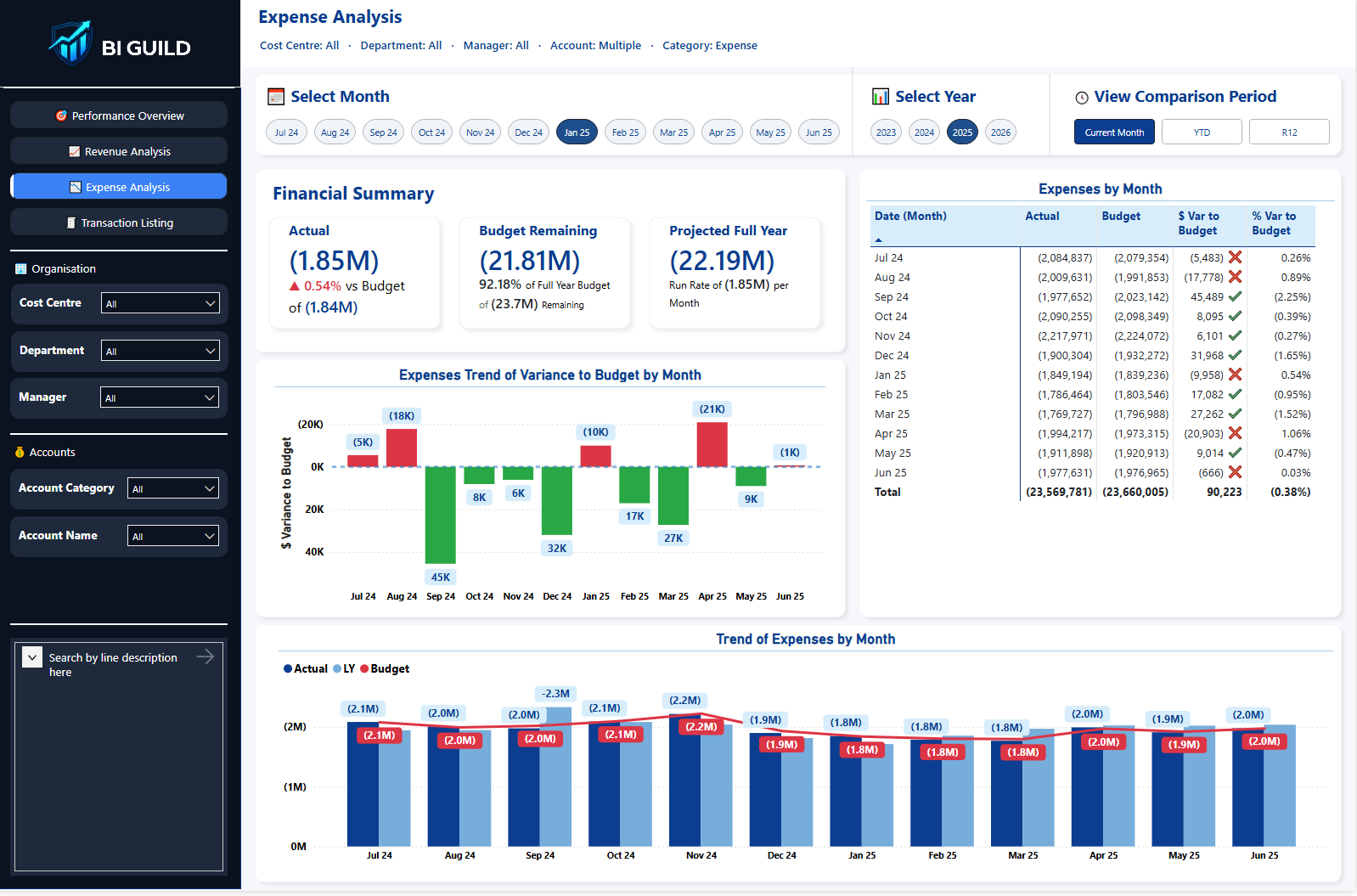Click the arrow icon in search box
The image size is (1357, 896).
tap(206, 657)
